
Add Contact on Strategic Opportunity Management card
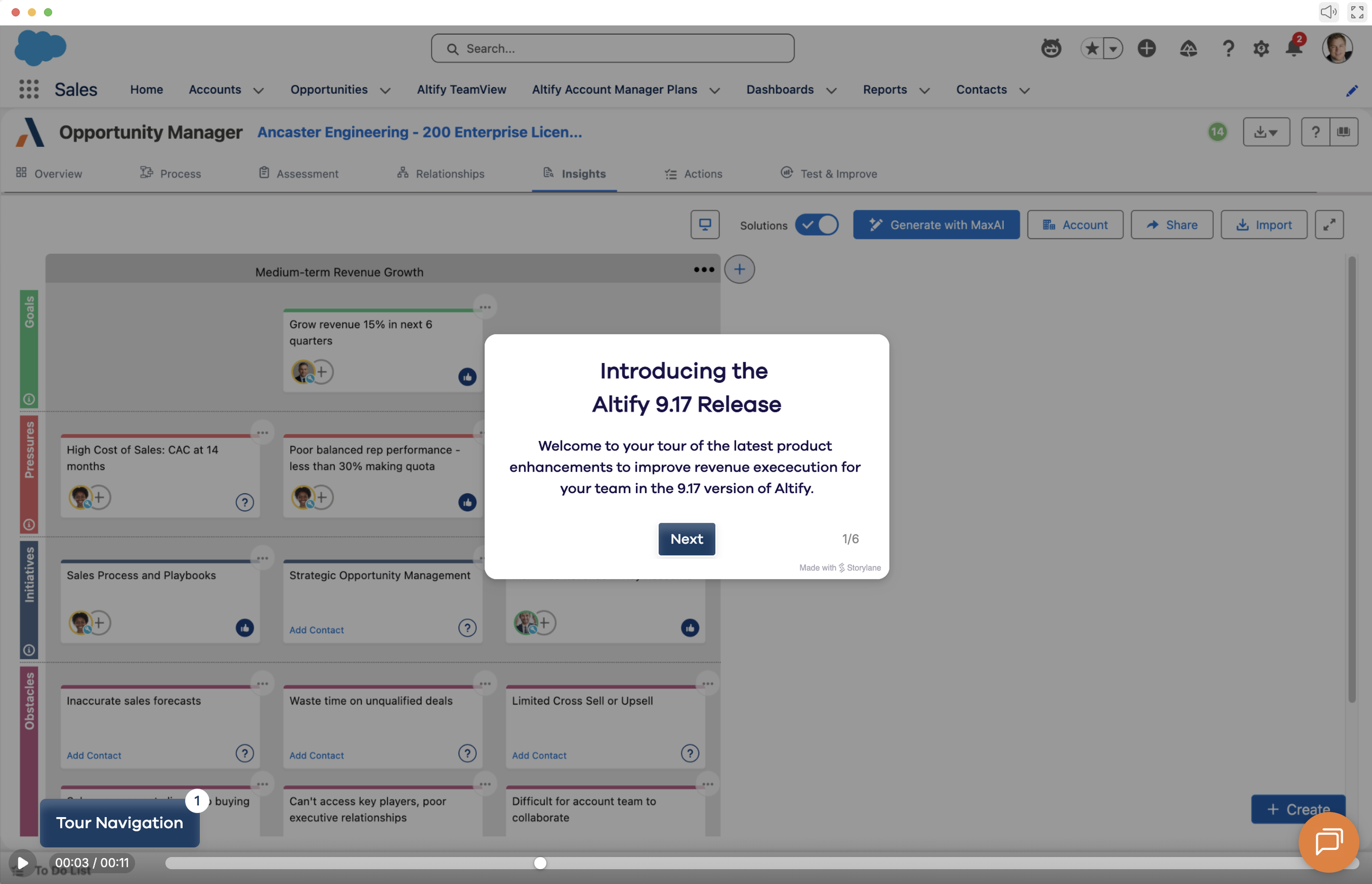316,630
